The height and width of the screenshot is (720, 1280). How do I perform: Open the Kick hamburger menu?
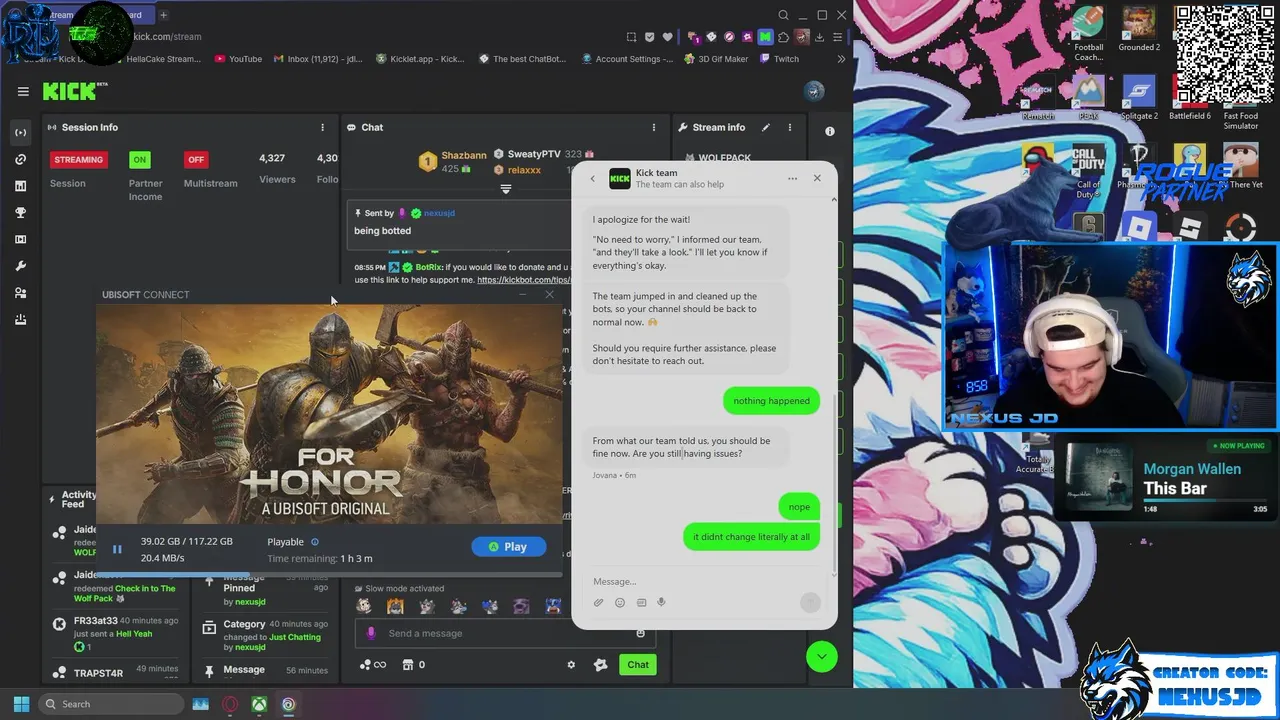click(23, 91)
